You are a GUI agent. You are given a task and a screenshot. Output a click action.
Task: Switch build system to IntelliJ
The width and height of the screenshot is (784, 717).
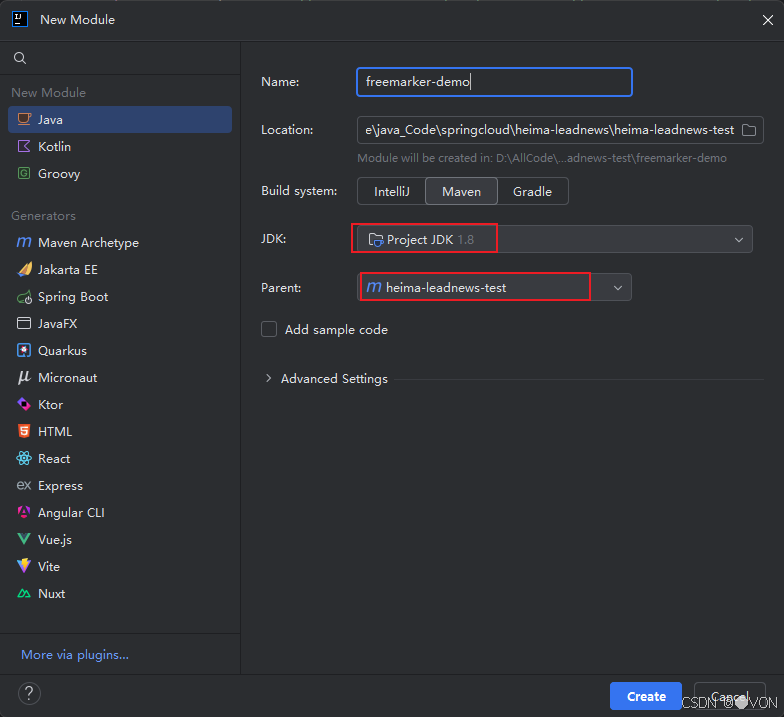point(392,192)
